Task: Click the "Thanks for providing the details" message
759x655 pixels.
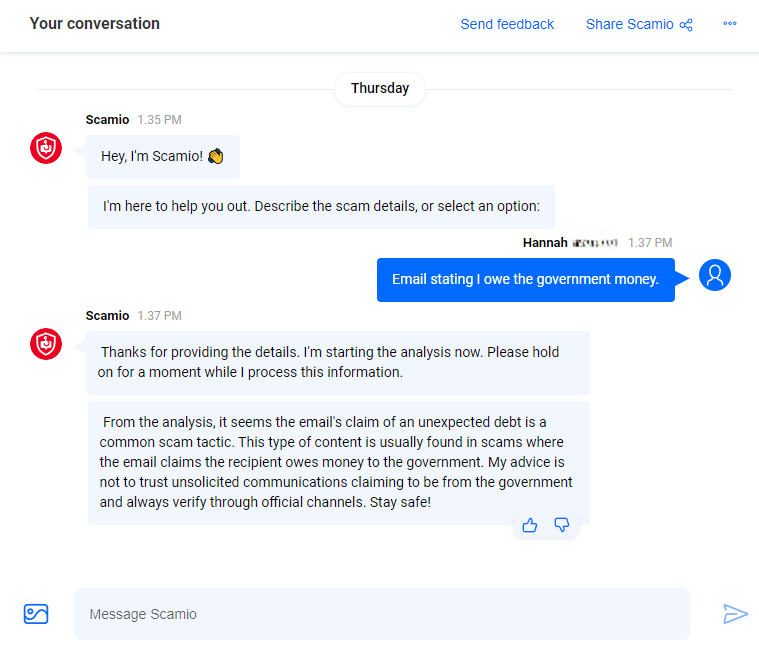Action: (338, 362)
